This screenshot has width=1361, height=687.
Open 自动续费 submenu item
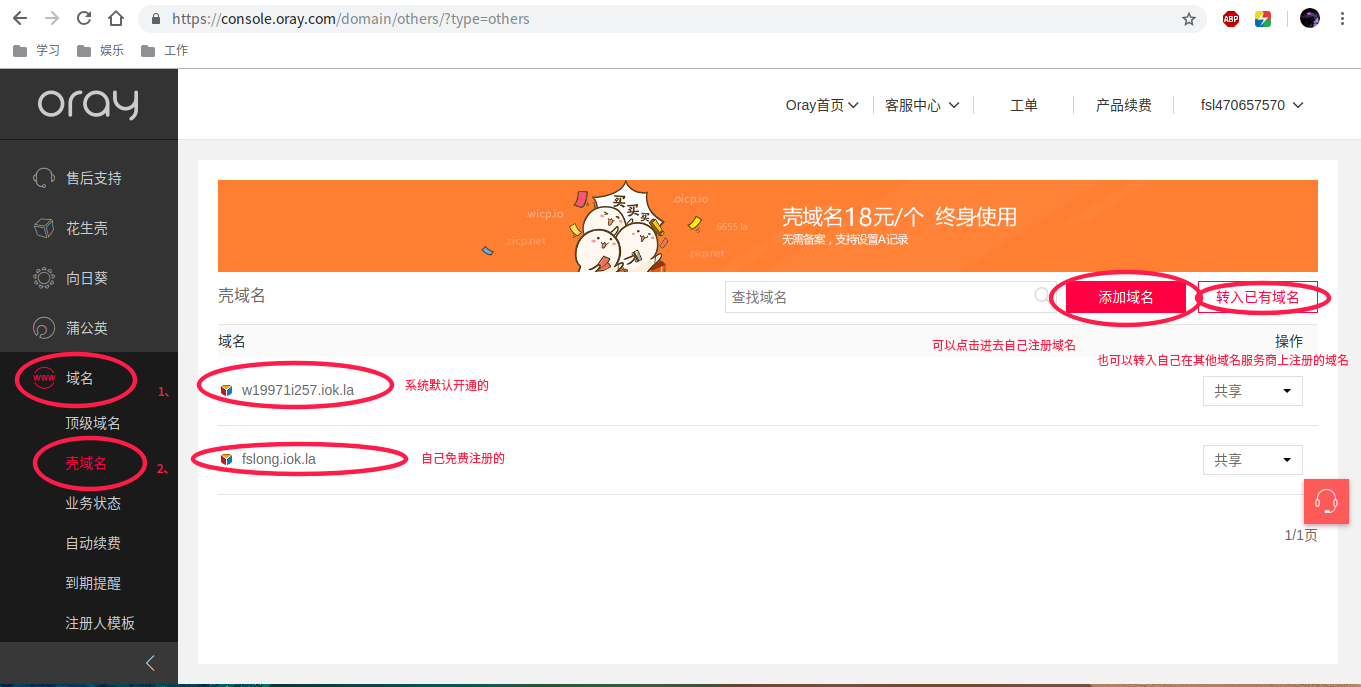[93, 543]
